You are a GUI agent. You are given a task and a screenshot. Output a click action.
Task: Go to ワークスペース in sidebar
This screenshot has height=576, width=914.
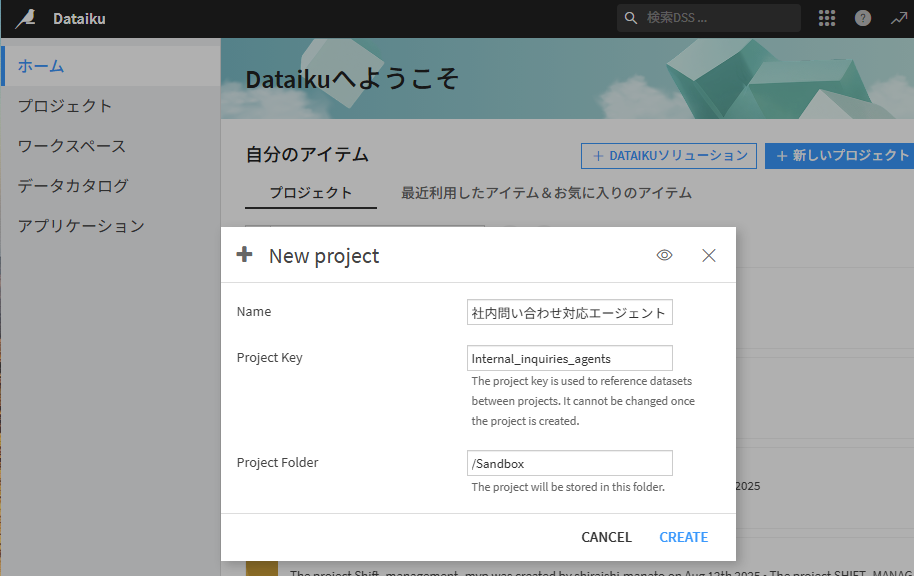(72, 146)
